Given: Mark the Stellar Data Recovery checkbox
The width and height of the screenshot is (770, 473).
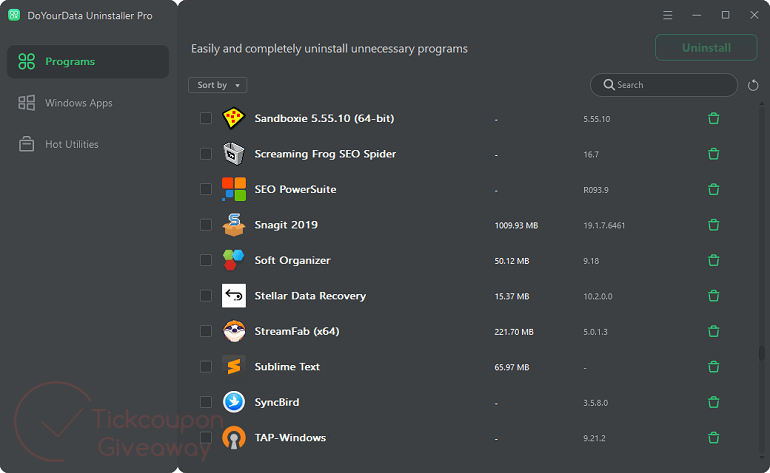Looking at the screenshot, I should coord(206,296).
